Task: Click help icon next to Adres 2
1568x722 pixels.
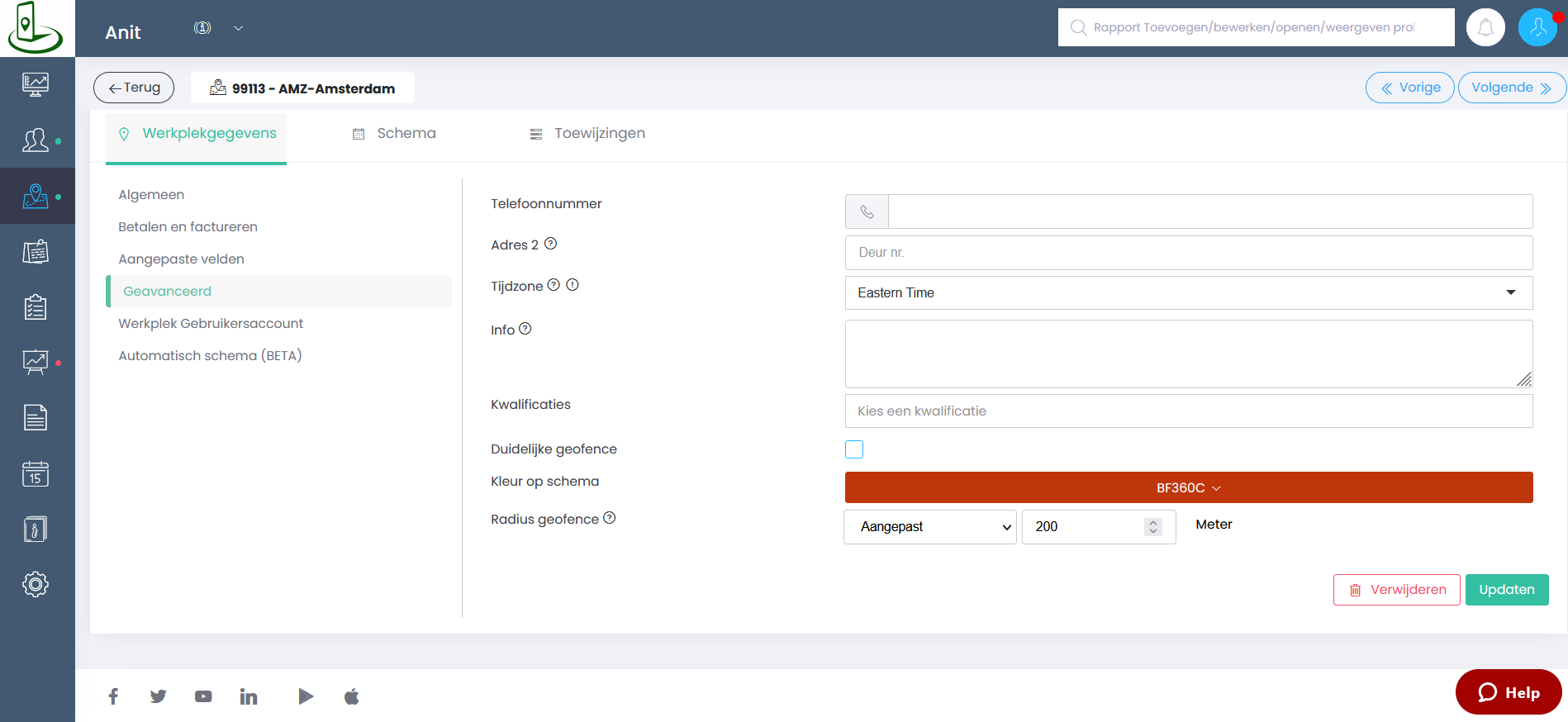Action: [x=551, y=244]
